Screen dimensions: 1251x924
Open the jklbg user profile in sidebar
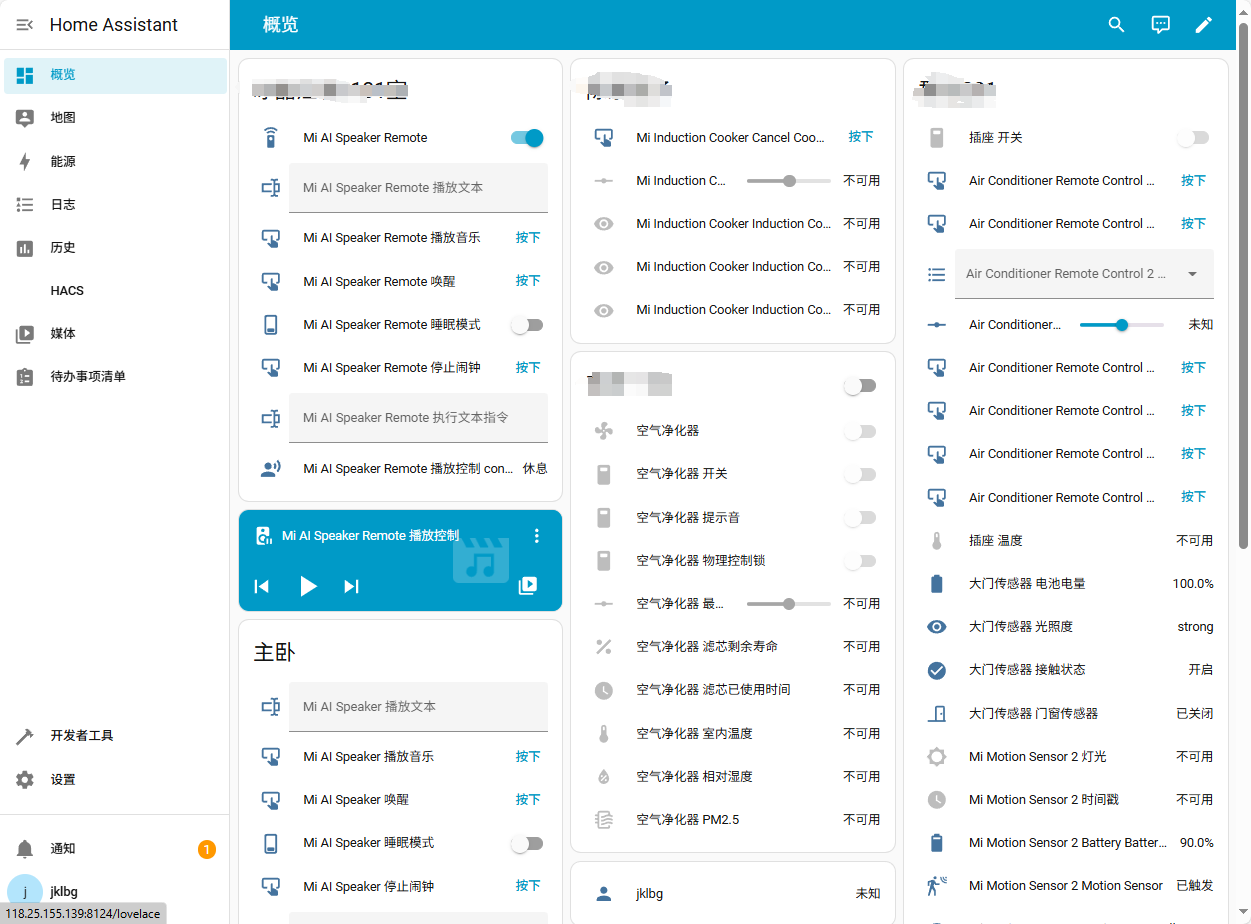115,892
